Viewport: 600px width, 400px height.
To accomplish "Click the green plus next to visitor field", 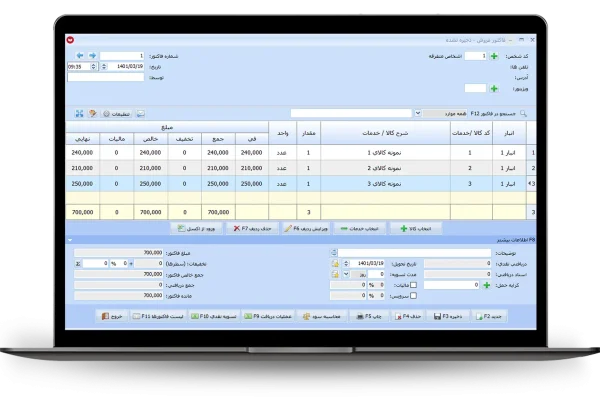I will point(494,88).
